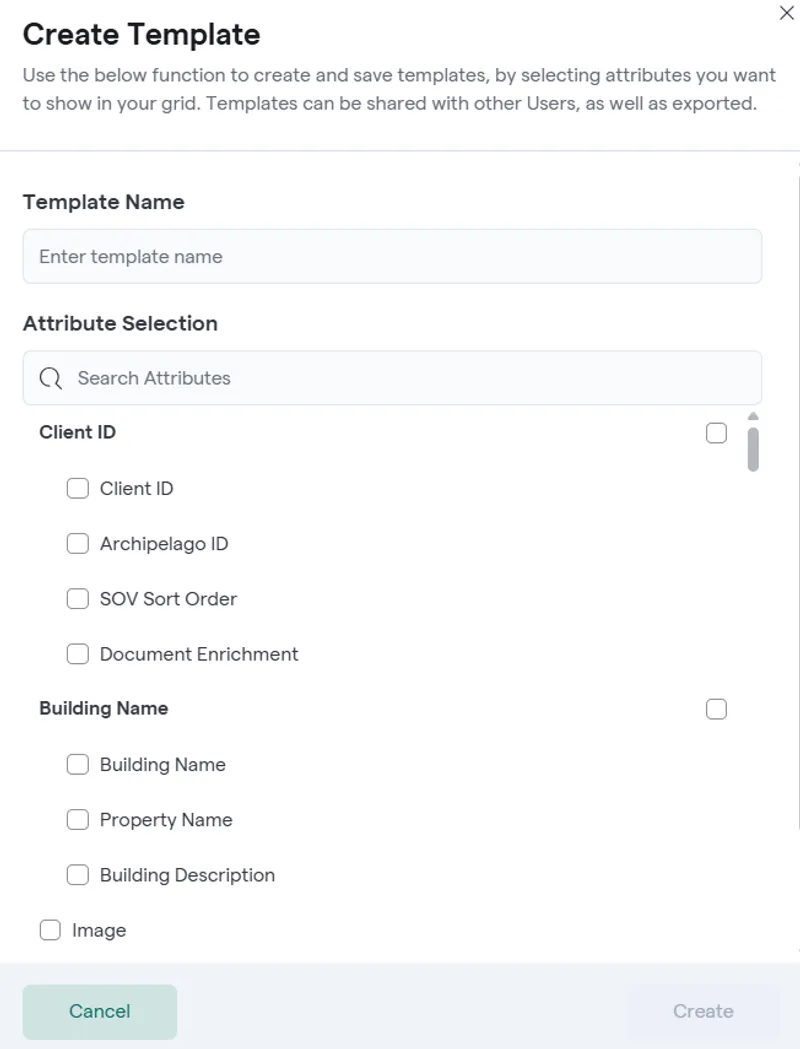Select all in Building Name group
The width and height of the screenshot is (800, 1049).
coord(716,709)
